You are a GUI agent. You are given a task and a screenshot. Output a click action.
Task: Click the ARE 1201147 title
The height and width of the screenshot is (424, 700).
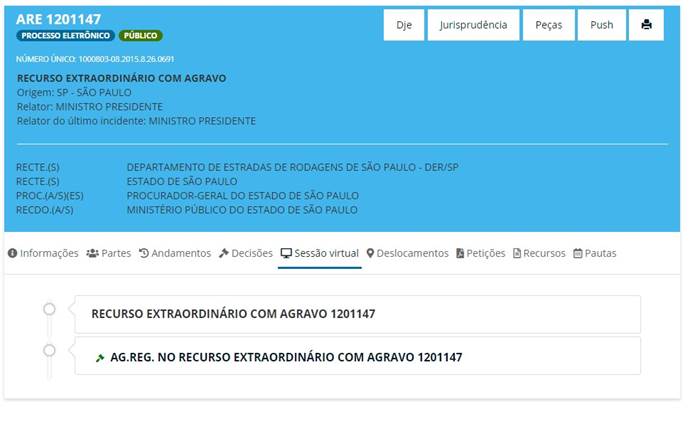click(x=58, y=19)
